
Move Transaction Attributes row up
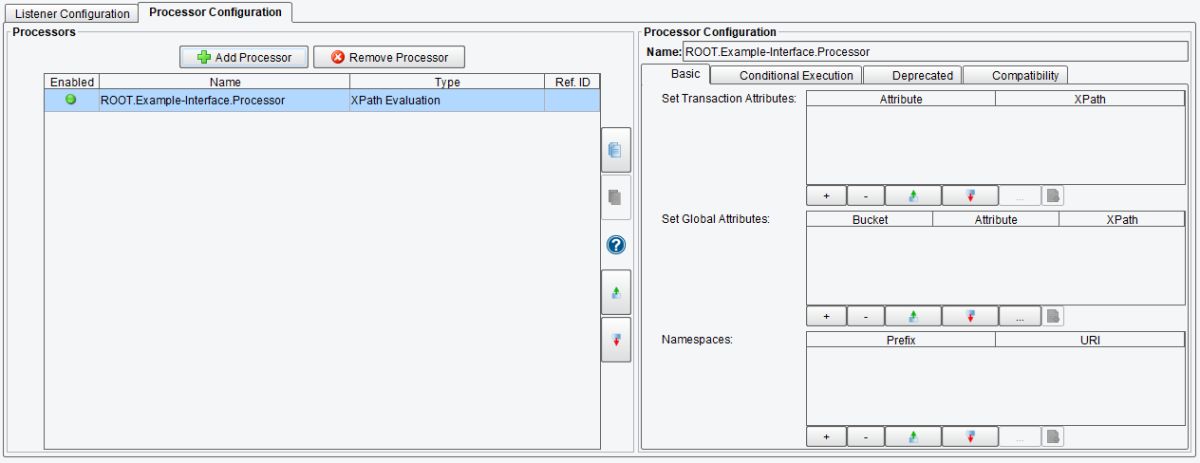point(912,197)
